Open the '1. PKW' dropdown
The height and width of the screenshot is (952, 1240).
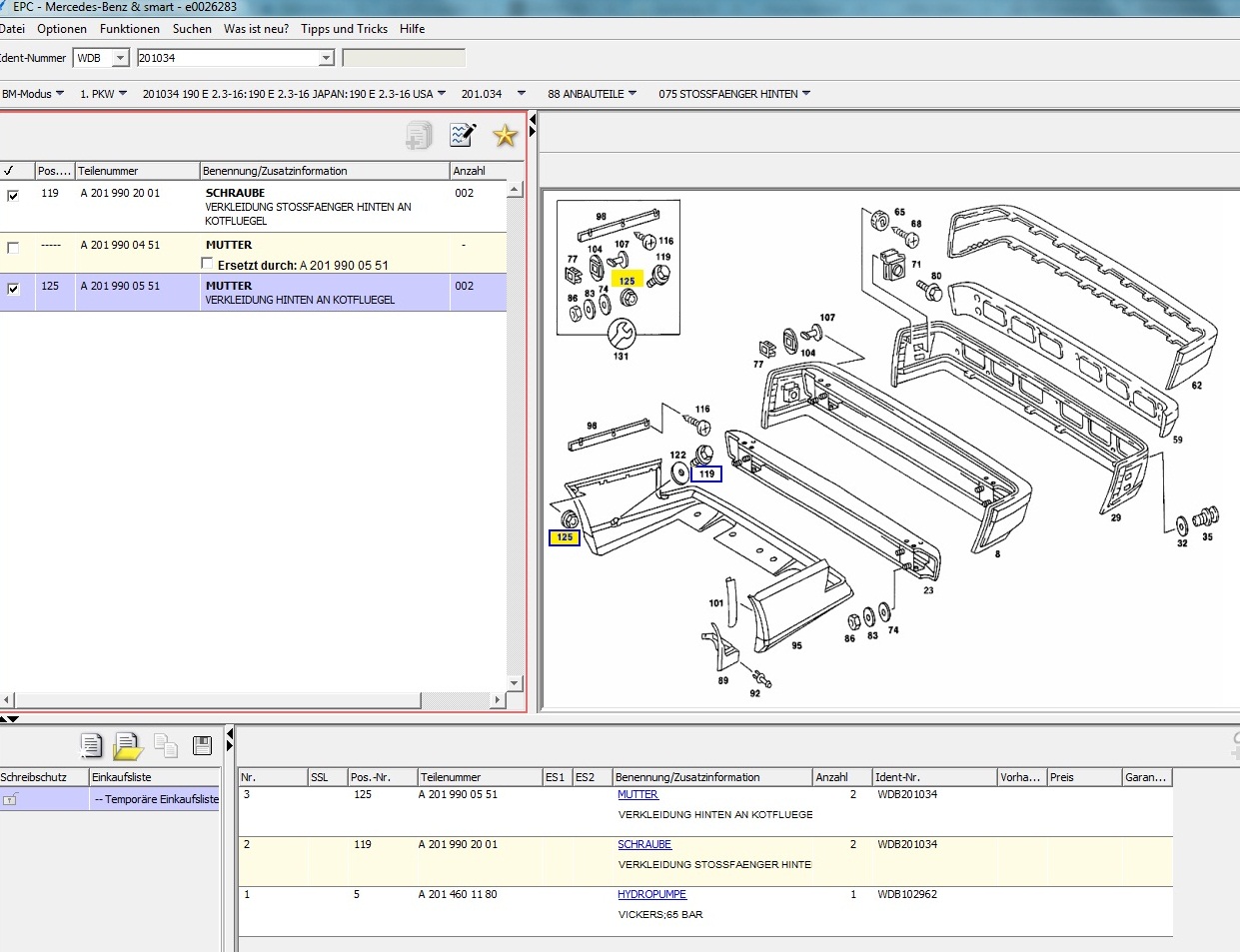[103, 94]
